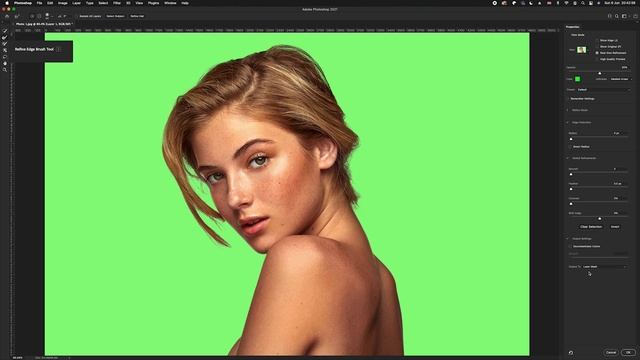The width and height of the screenshot is (640, 360).
Task: Expand the Refine Mode section
Action: pos(568,110)
